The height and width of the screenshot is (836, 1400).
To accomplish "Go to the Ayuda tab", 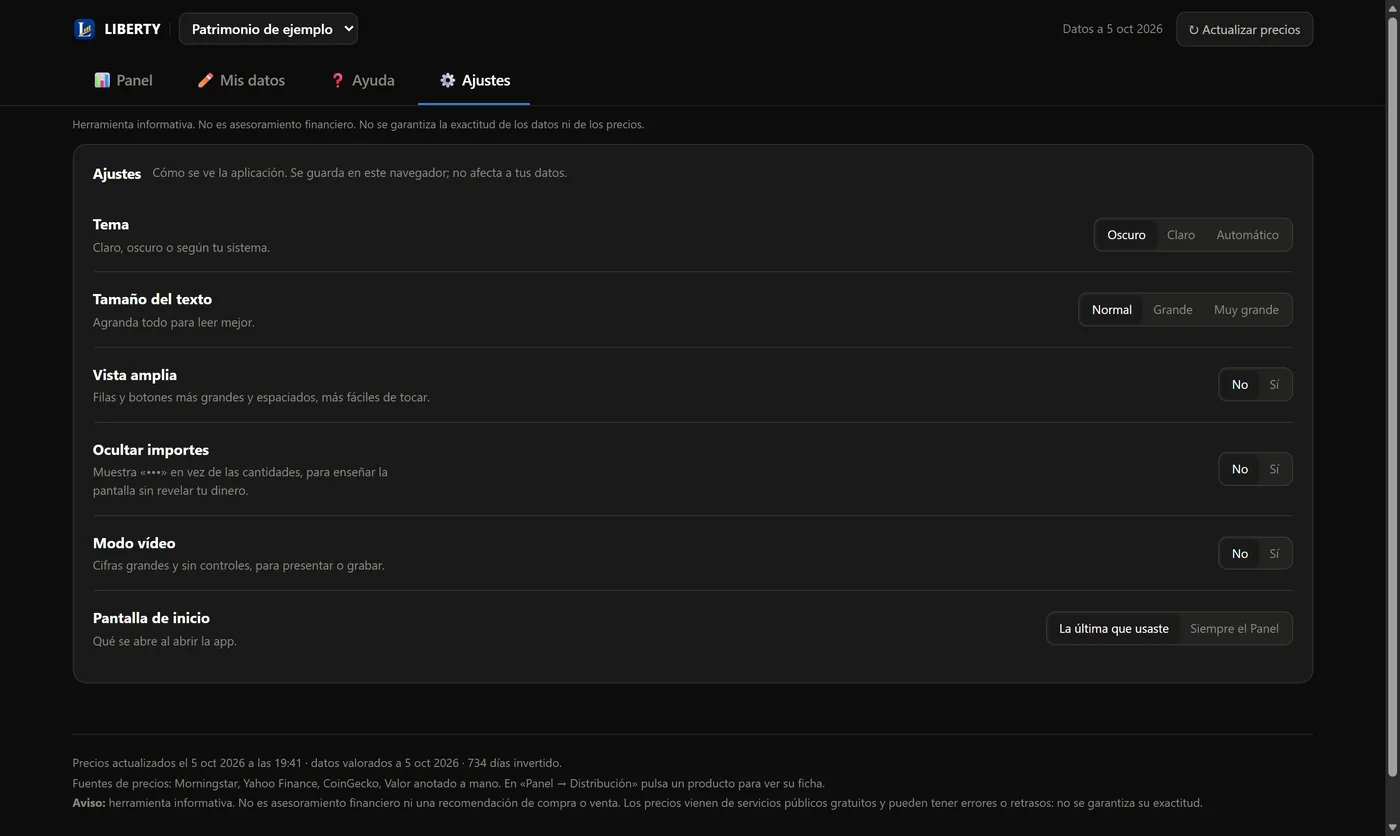I will click(362, 80).
